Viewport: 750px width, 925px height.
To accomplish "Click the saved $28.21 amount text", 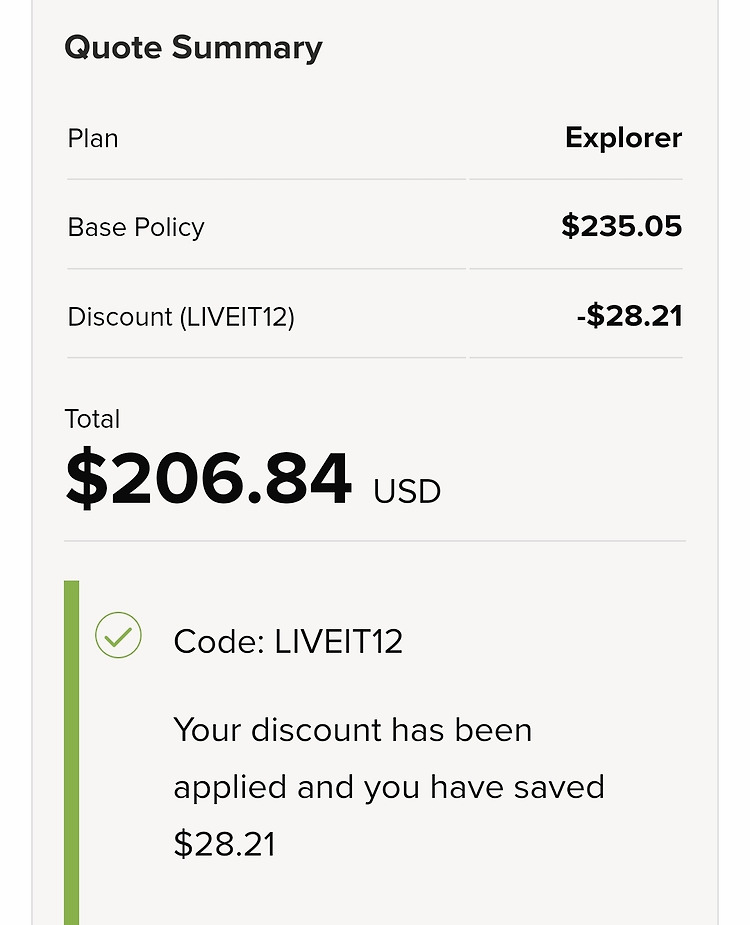I will 224,844.
